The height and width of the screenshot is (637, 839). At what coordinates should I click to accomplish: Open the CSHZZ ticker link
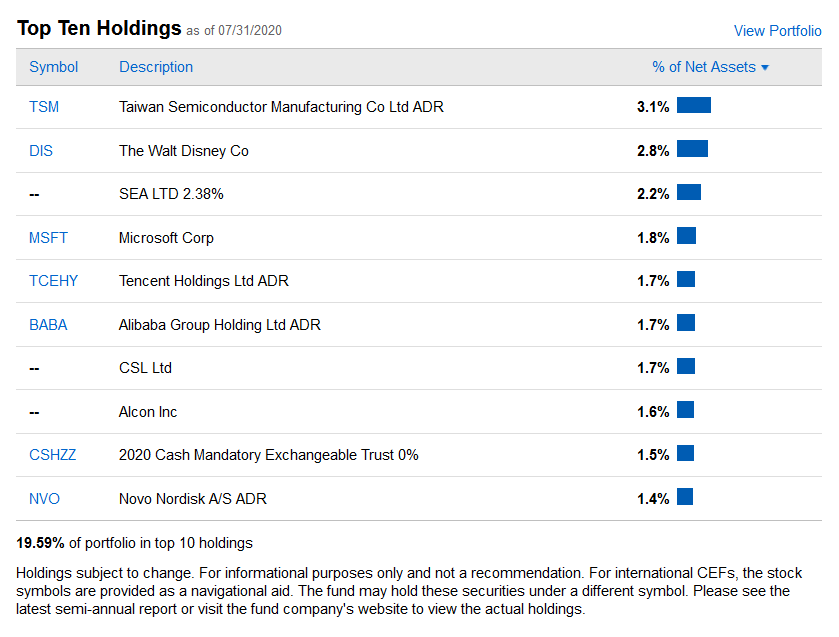(x=52, y=455)
